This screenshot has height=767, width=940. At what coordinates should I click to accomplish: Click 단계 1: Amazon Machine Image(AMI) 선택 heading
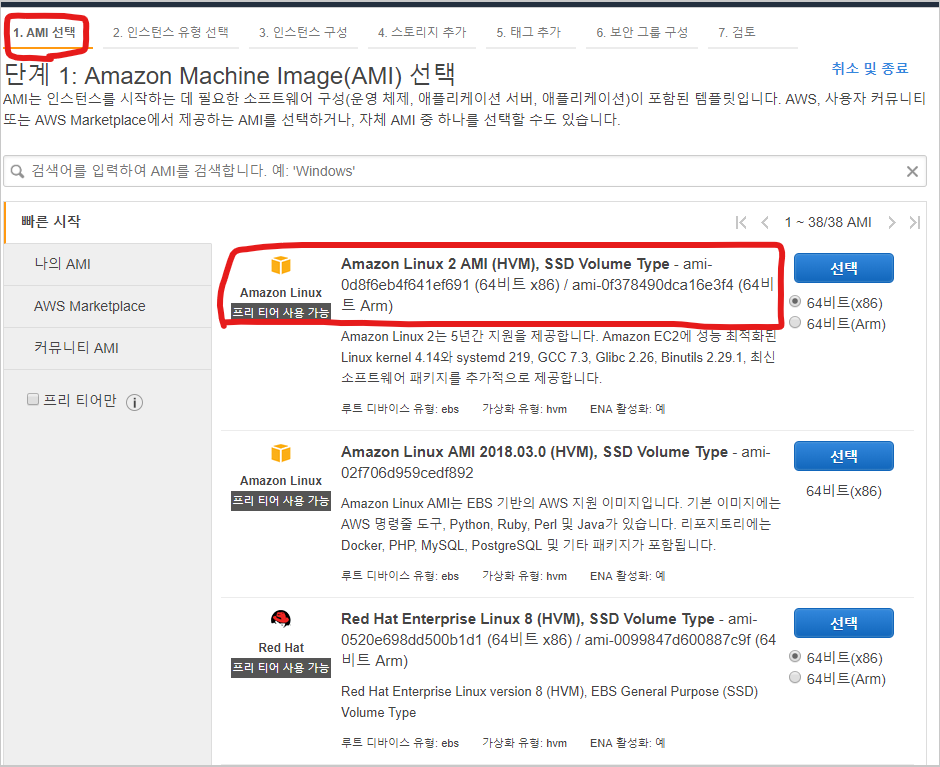tap(230, 76)
